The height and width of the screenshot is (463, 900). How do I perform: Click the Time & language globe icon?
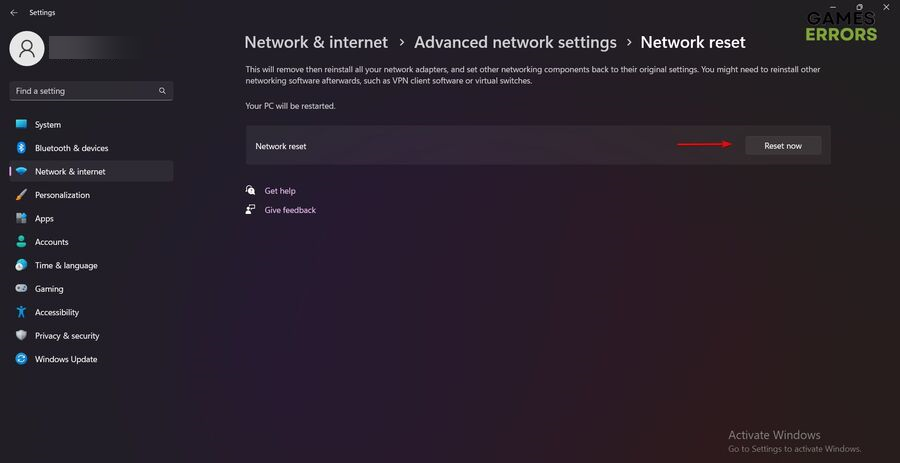(x=21, y=265)
